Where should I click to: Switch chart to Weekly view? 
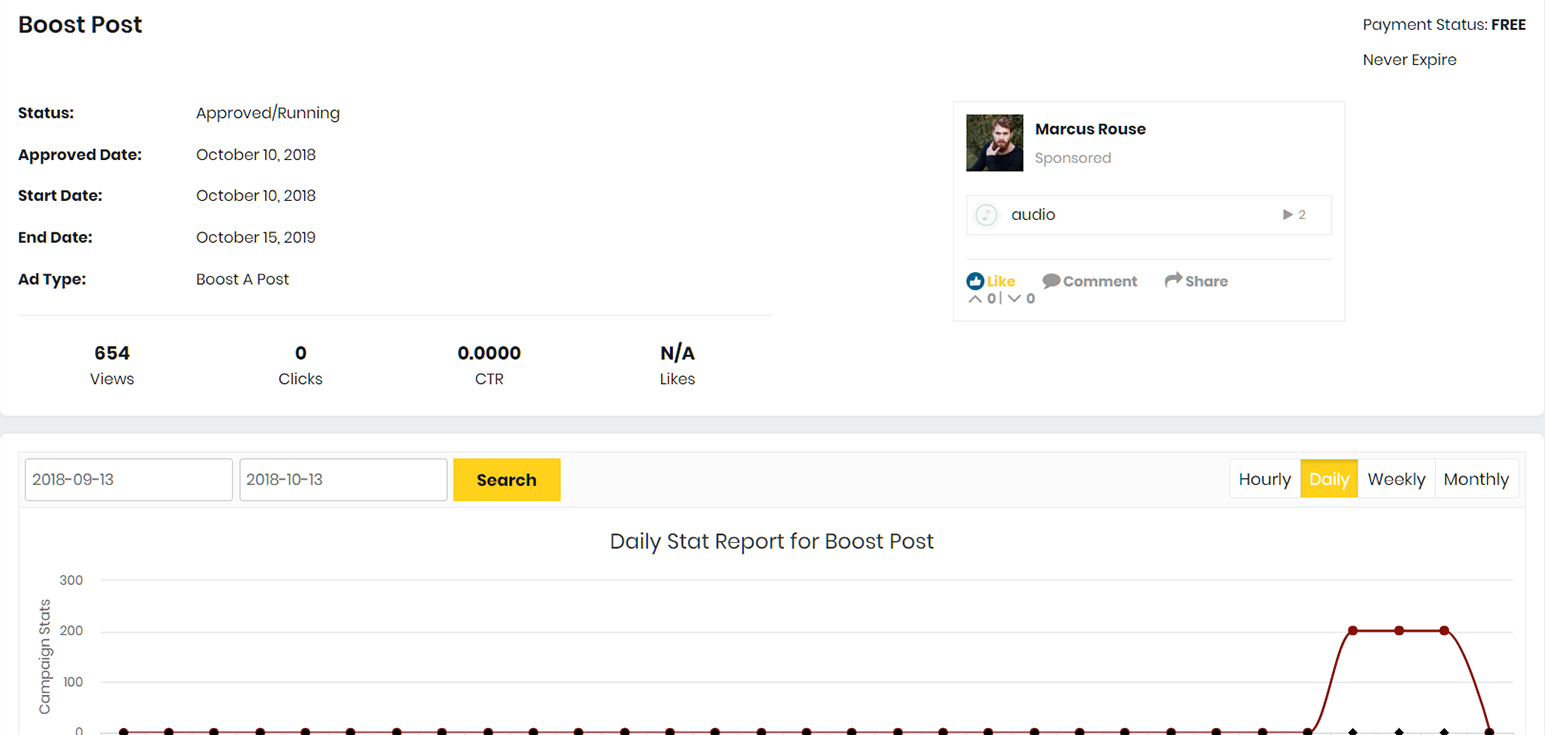point(1396,479)
